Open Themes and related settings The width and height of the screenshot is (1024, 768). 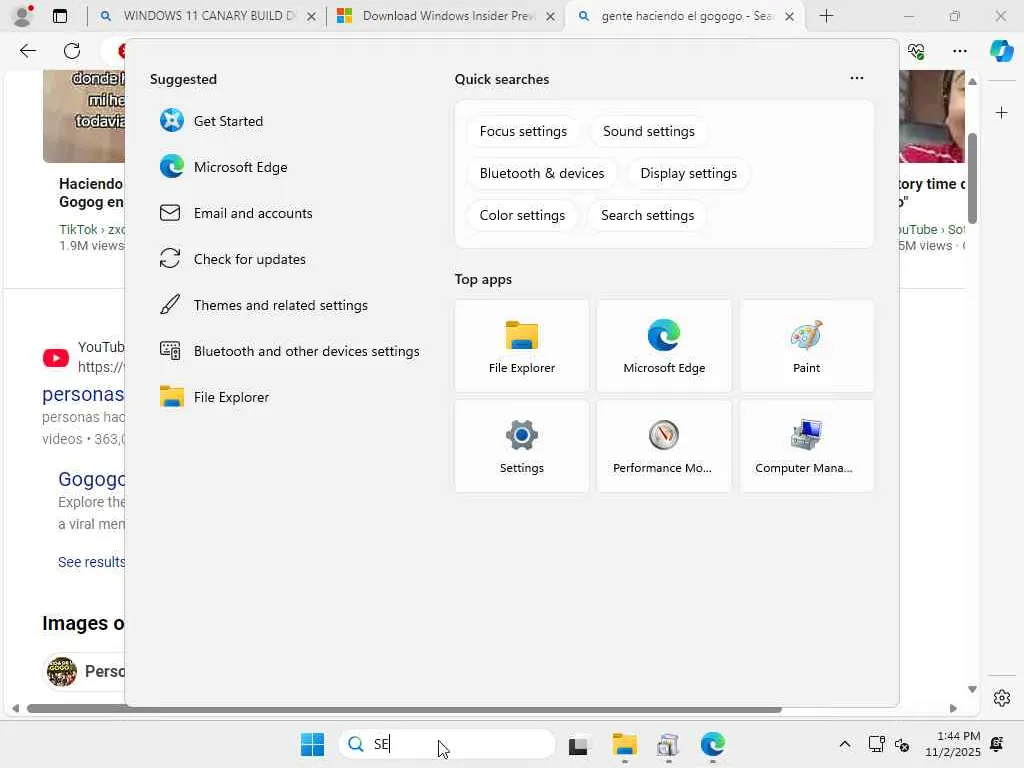pos(264,305)
